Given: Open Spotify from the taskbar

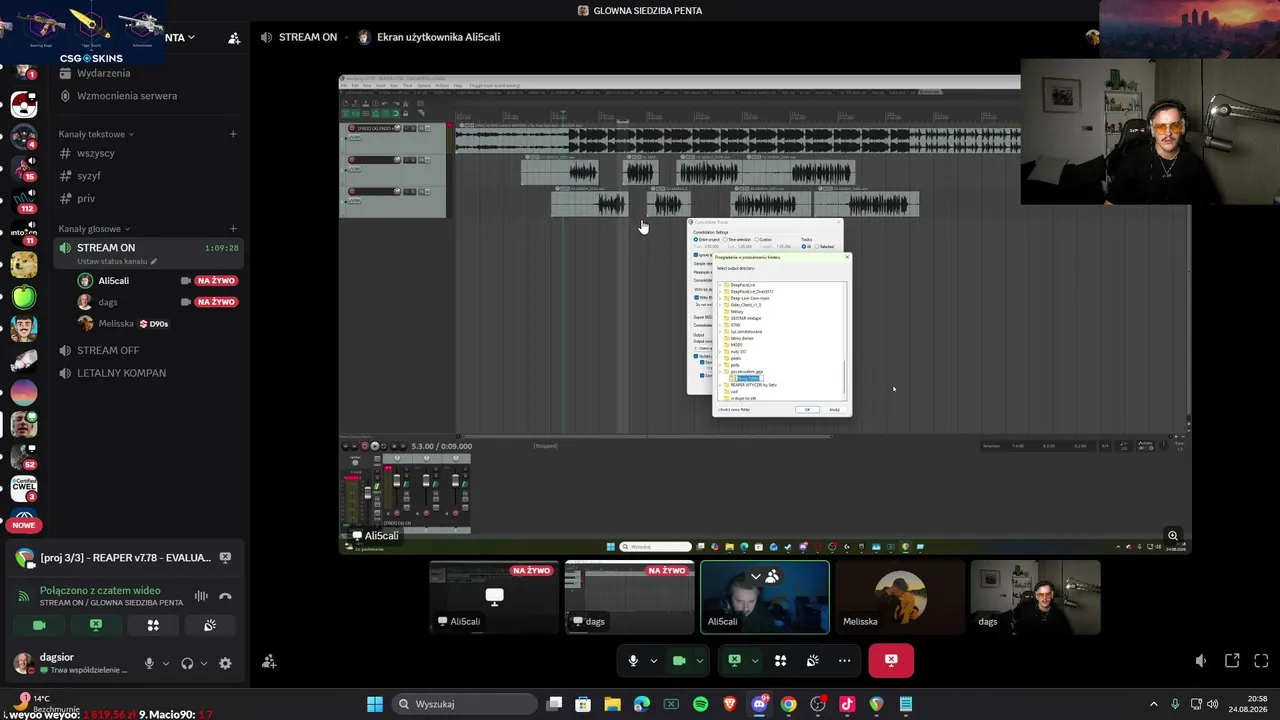Looking at the screenshot, I should point(700,704).
